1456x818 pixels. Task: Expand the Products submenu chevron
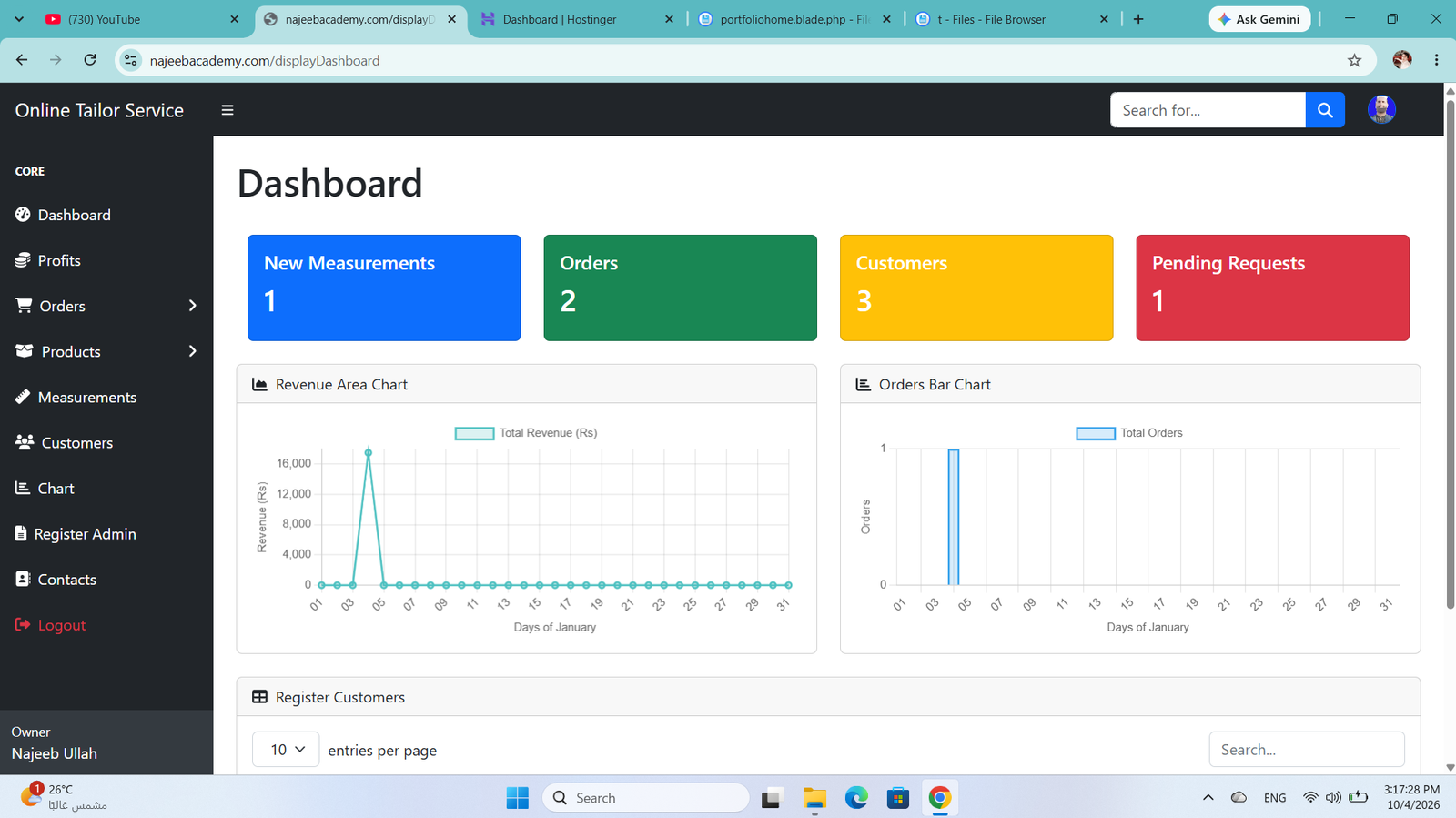click(192, 351)
